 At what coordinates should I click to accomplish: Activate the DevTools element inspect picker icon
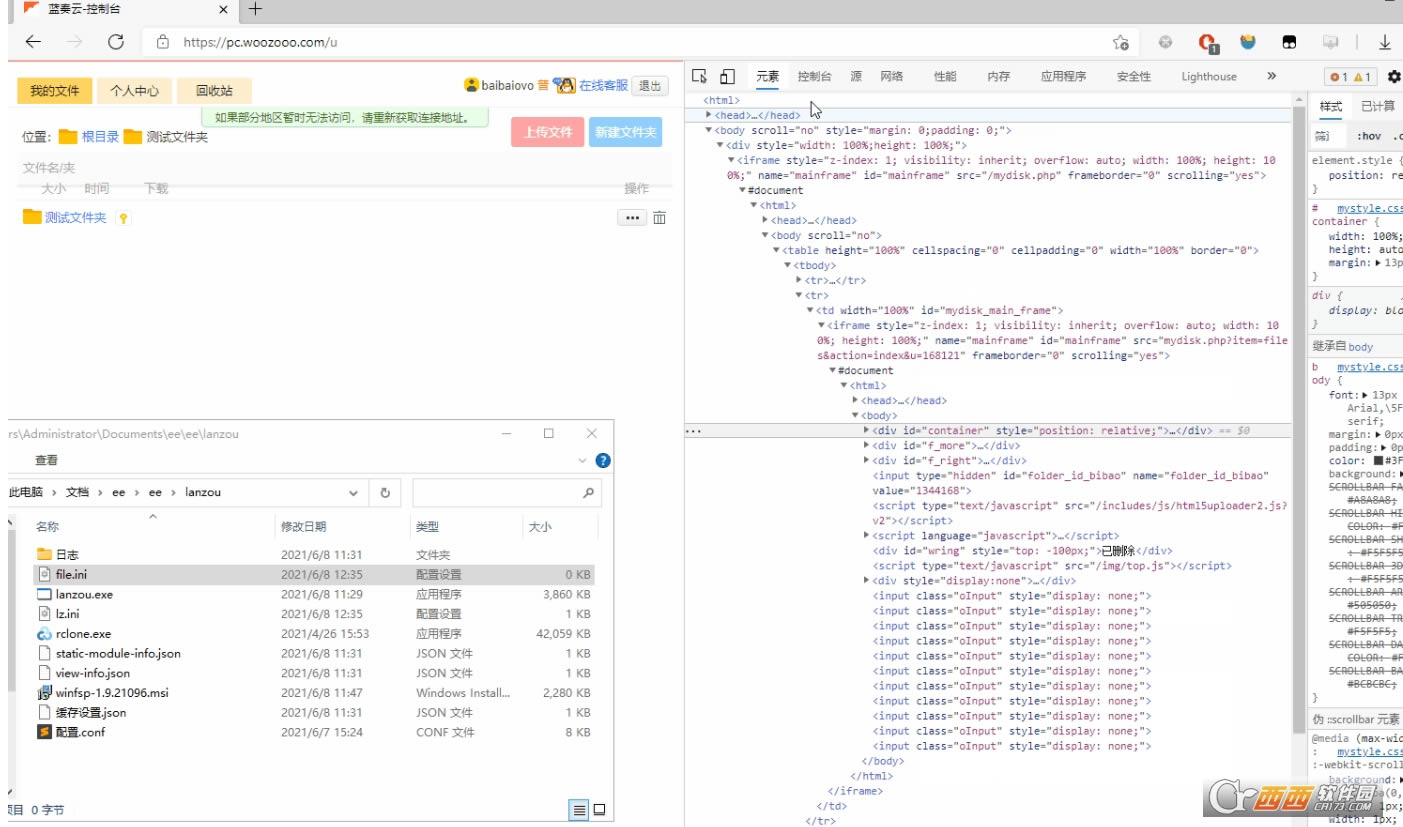[x=699, y=76]
